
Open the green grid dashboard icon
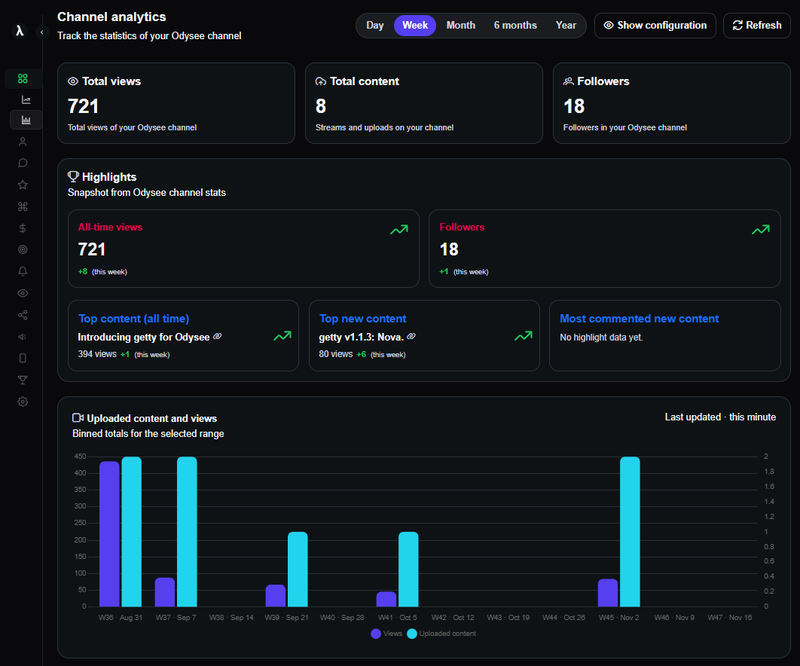tap(23, 78)
